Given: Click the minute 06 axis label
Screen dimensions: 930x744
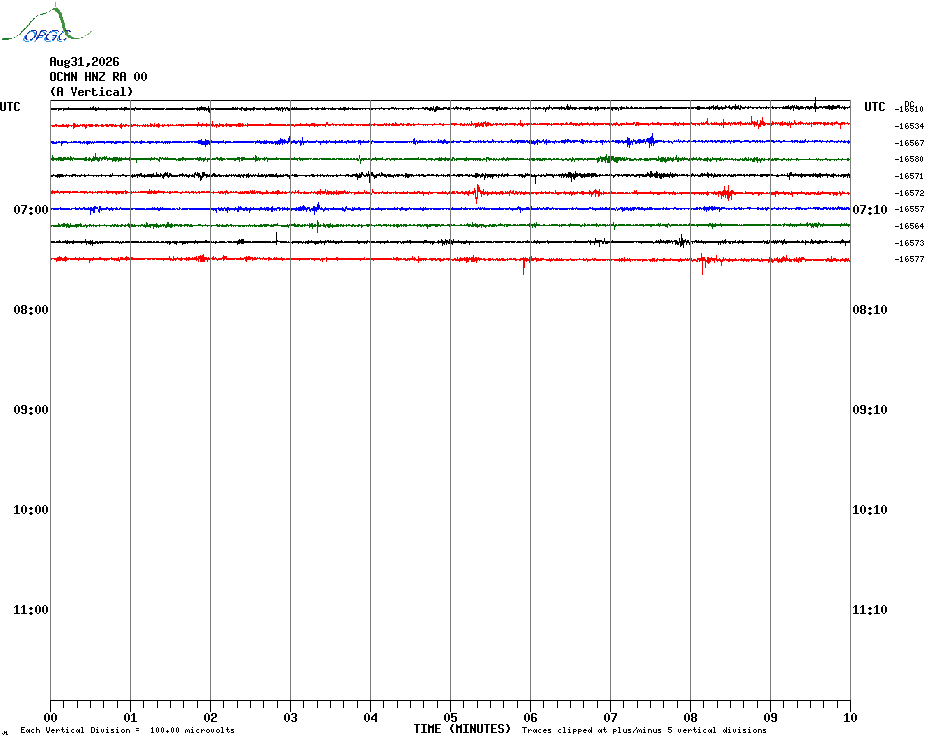Looking at the screenshot, I should [530, 718].
